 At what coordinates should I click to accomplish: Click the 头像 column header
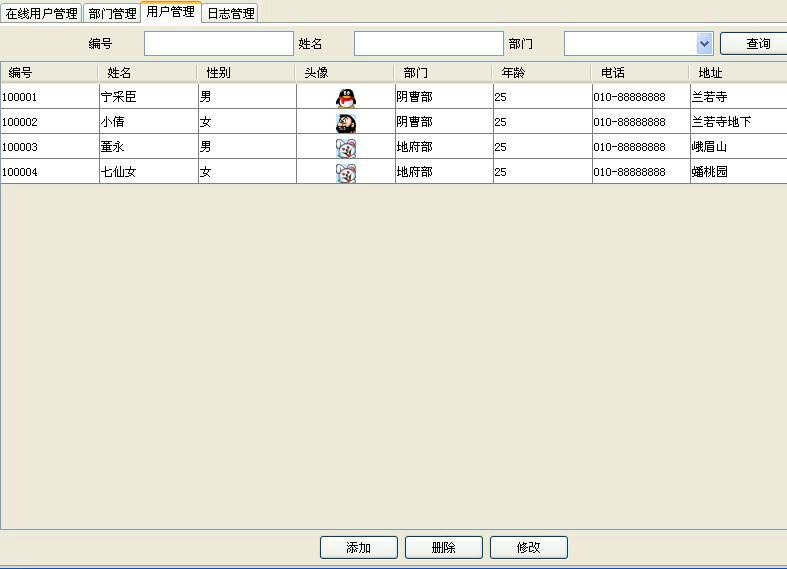pos(344,73)
